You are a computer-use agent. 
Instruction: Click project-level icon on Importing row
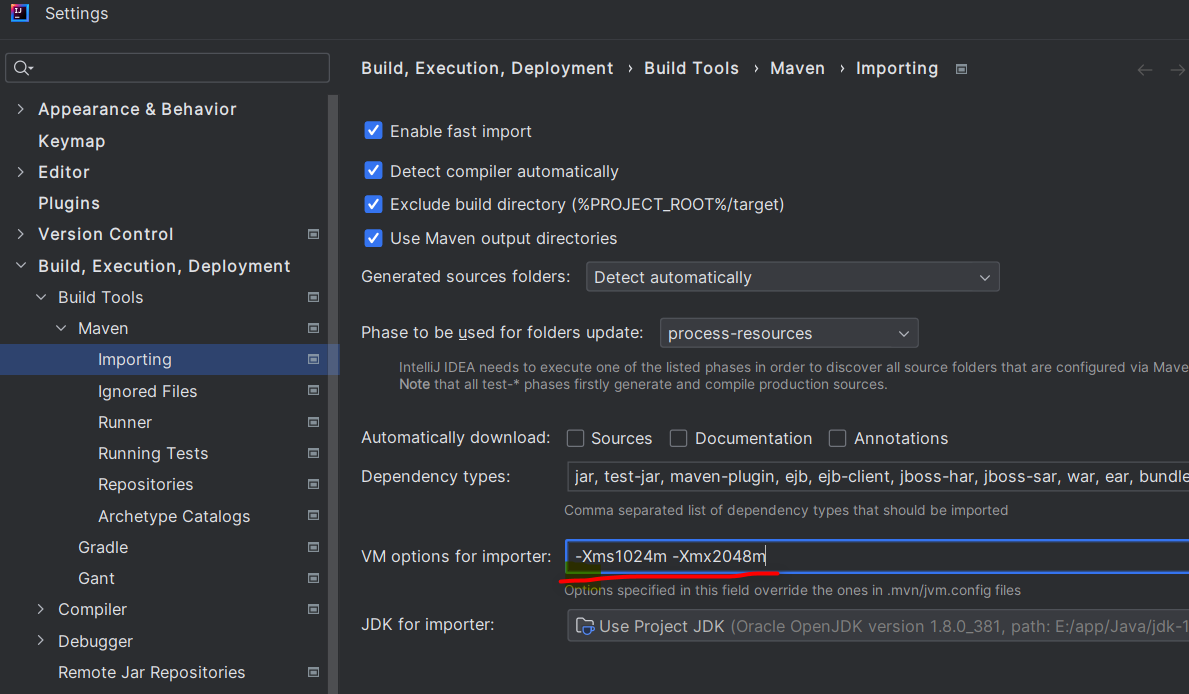[313, 360]
